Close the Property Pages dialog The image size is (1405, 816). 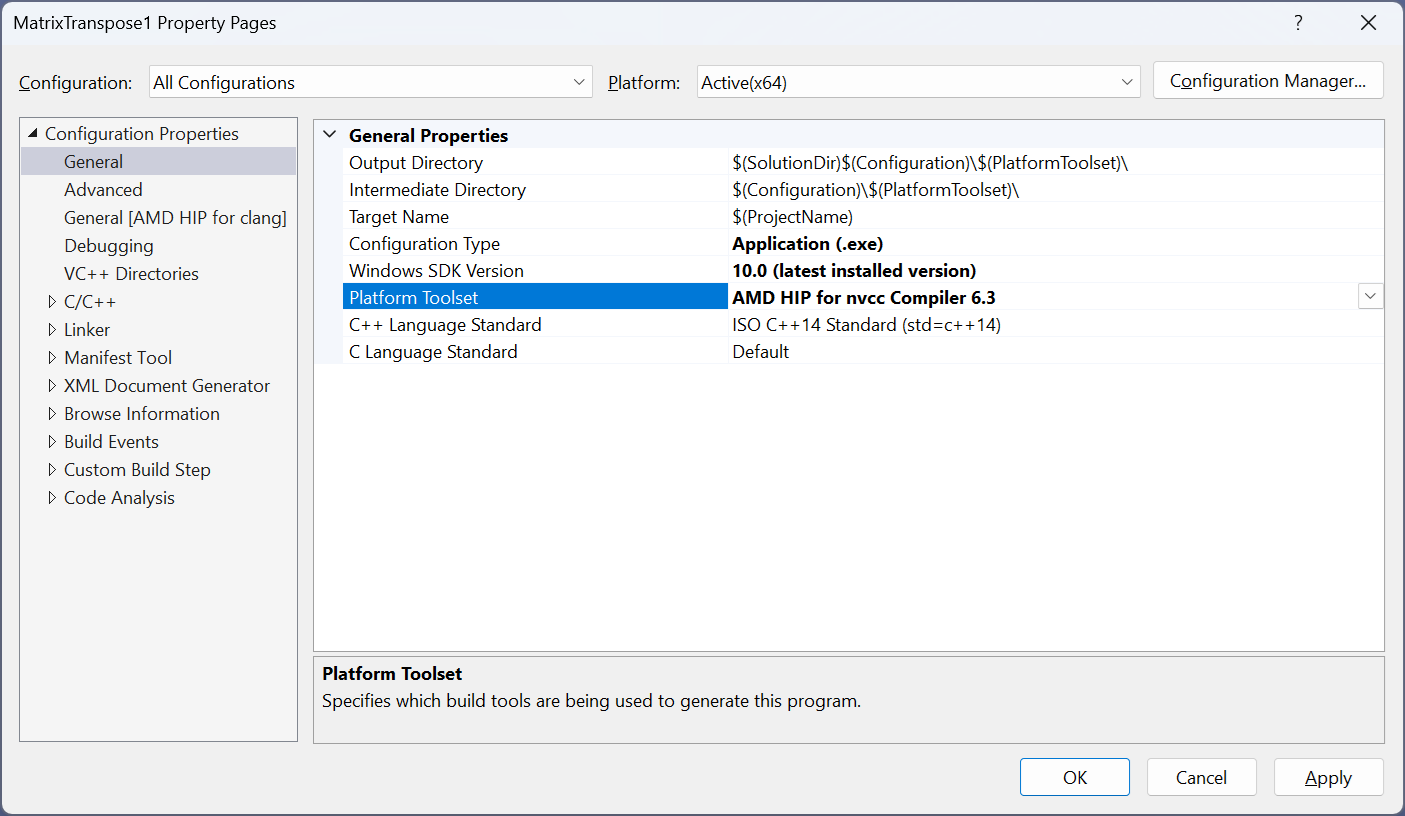[1369, 23]
